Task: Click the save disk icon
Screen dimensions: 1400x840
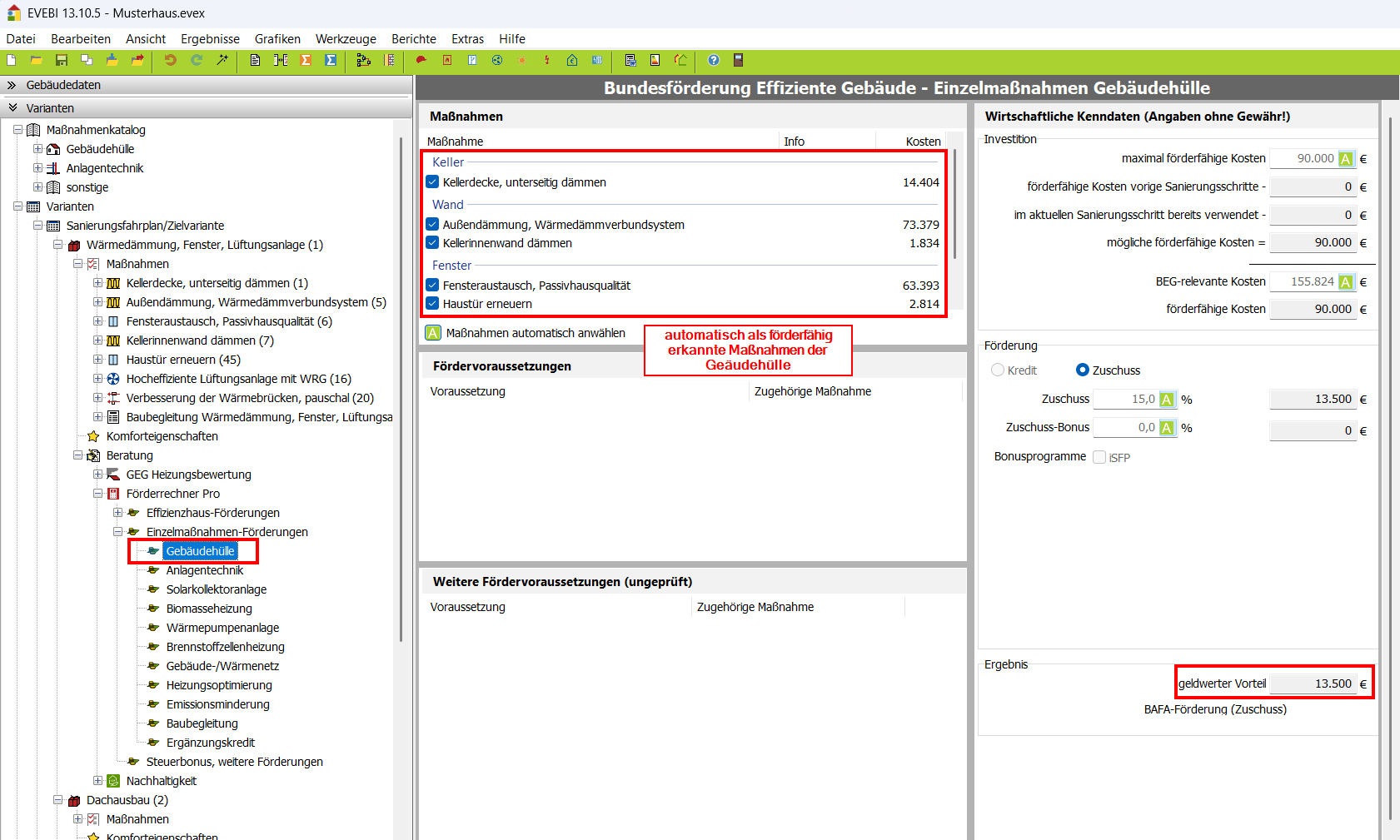Action: (62, 60)
